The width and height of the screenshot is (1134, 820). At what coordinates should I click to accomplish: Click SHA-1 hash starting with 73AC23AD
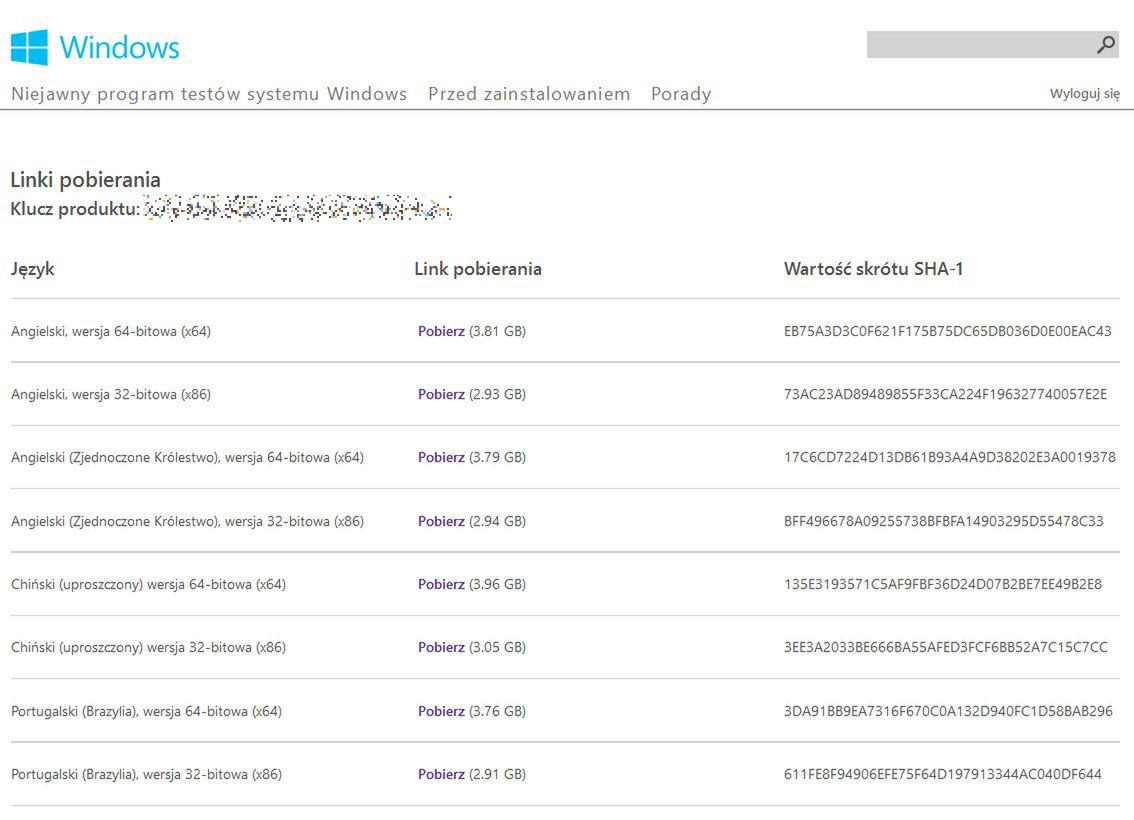945,394
